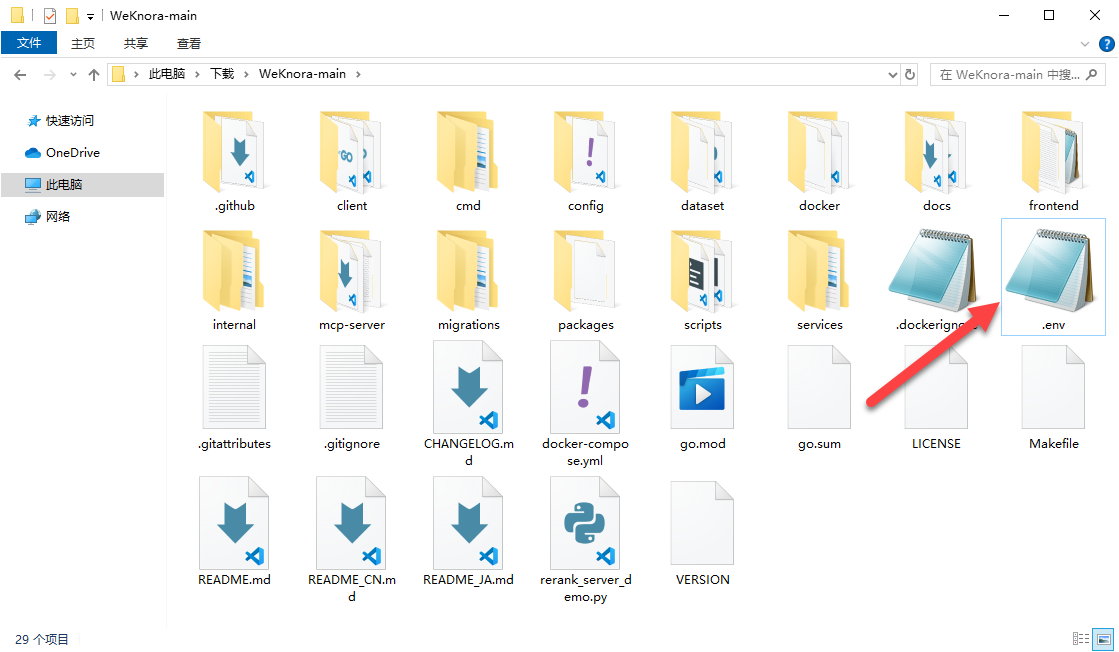Select OneDrive in the navigation pane
This screenshot has width=1119, height=652.
point(72,153)
